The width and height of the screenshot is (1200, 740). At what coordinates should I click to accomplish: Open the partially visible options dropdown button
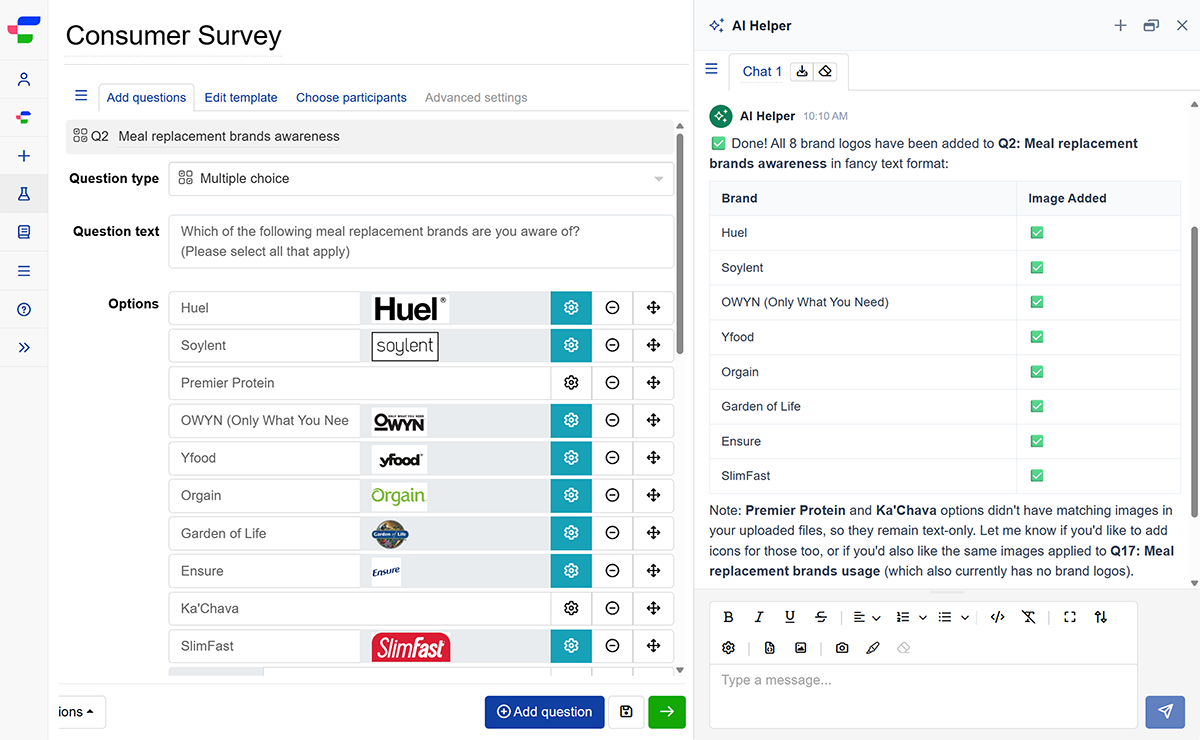click(x=80, y=712)
